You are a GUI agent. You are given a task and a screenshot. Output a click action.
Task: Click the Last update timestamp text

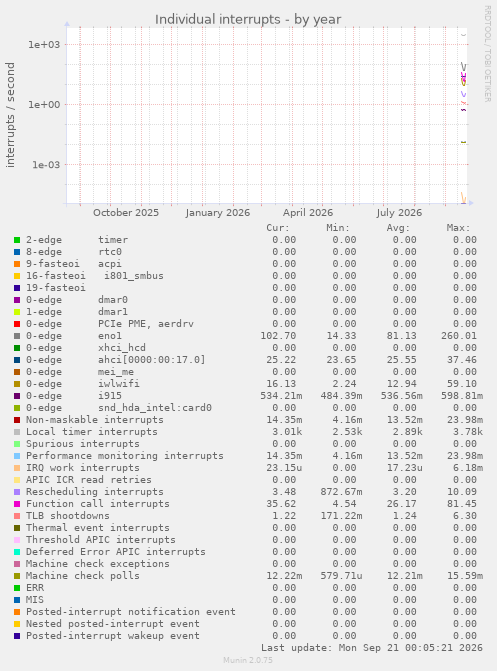pyautogui.click(x=372, y=647)
